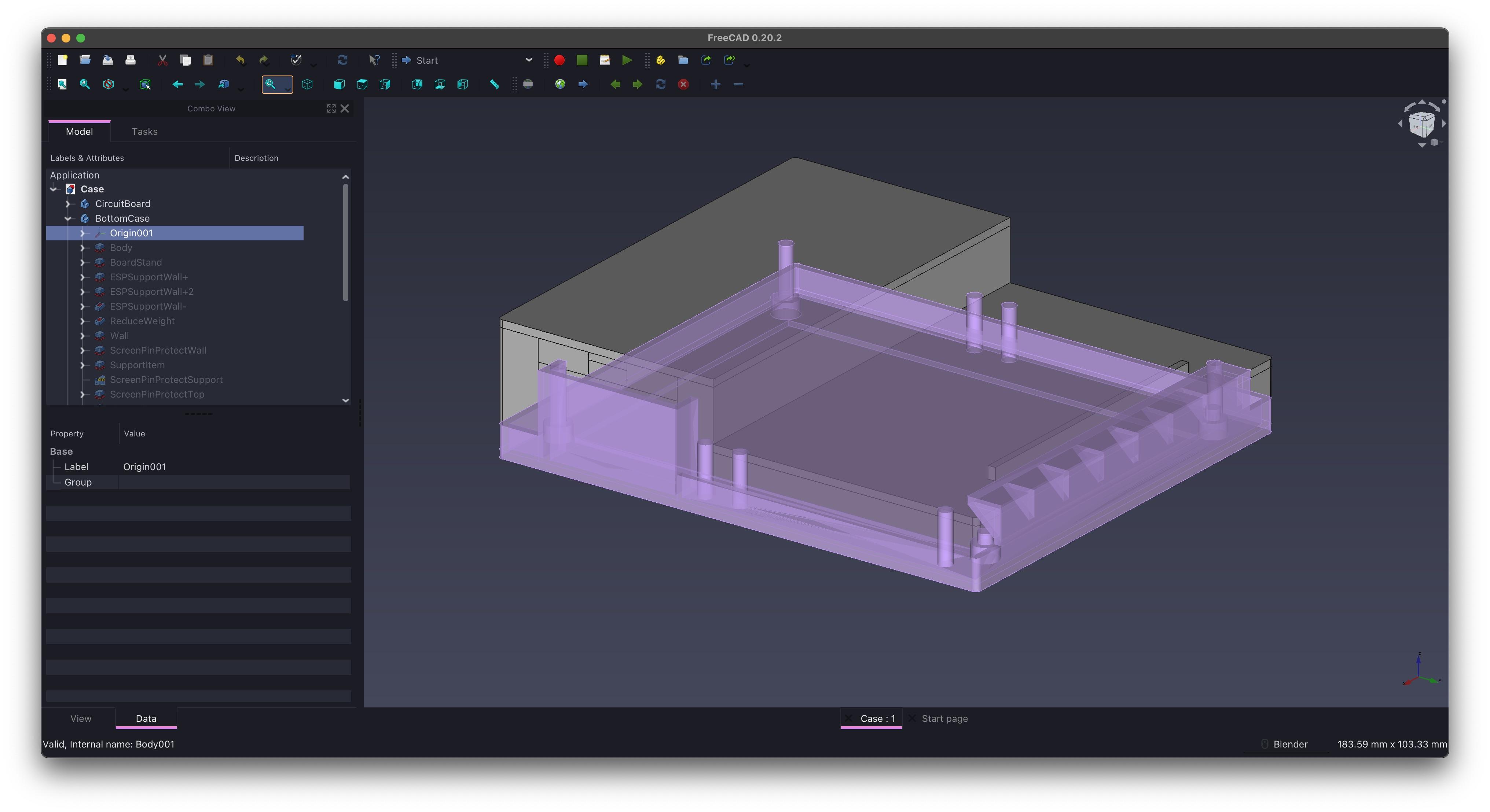Image resolution: width=1490 pixels, height=812 pixels.
Task: Click the Create Part yellow block icon
Action: point(660,60)
